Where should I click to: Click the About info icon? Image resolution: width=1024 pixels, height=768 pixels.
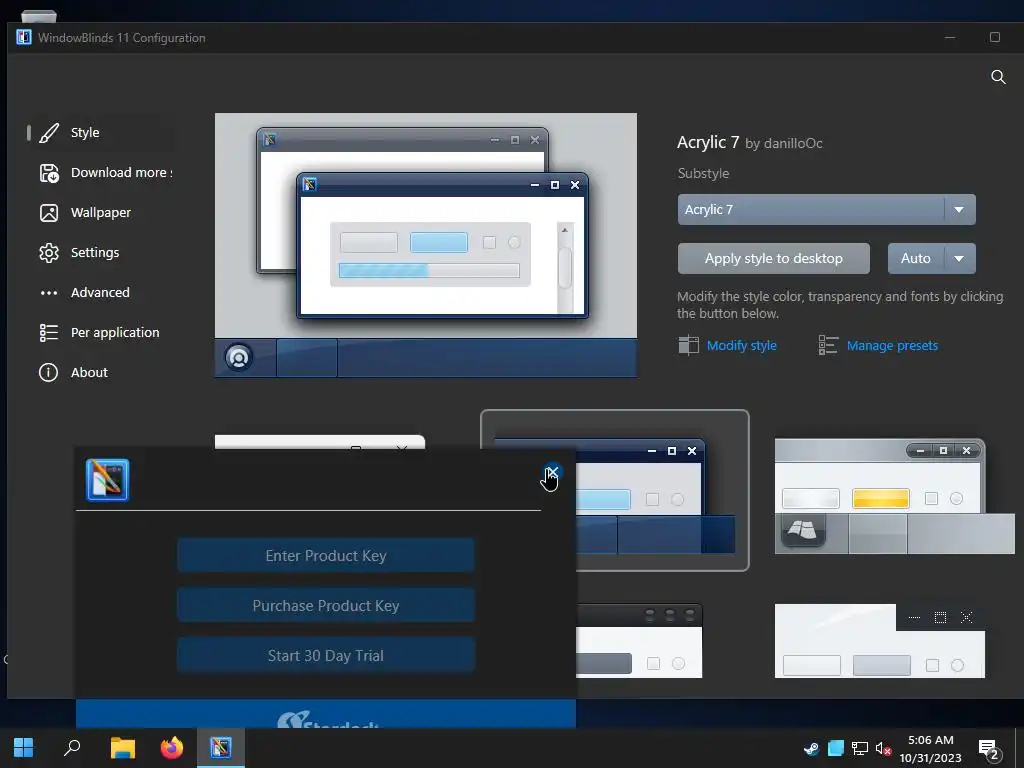(48, 372)
